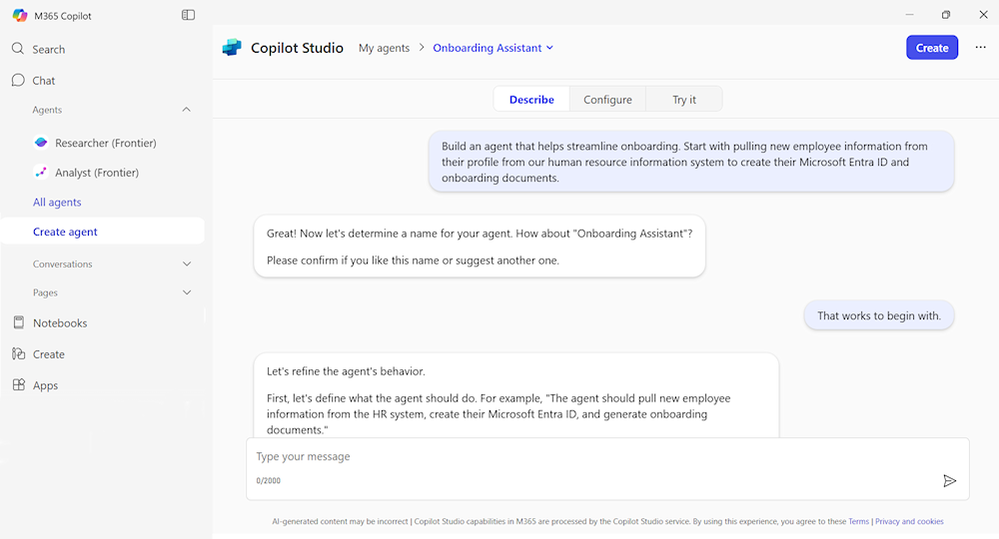Click the Conversations section label
The width and height of the screenshot is (999, 539).
coord(62,264)
